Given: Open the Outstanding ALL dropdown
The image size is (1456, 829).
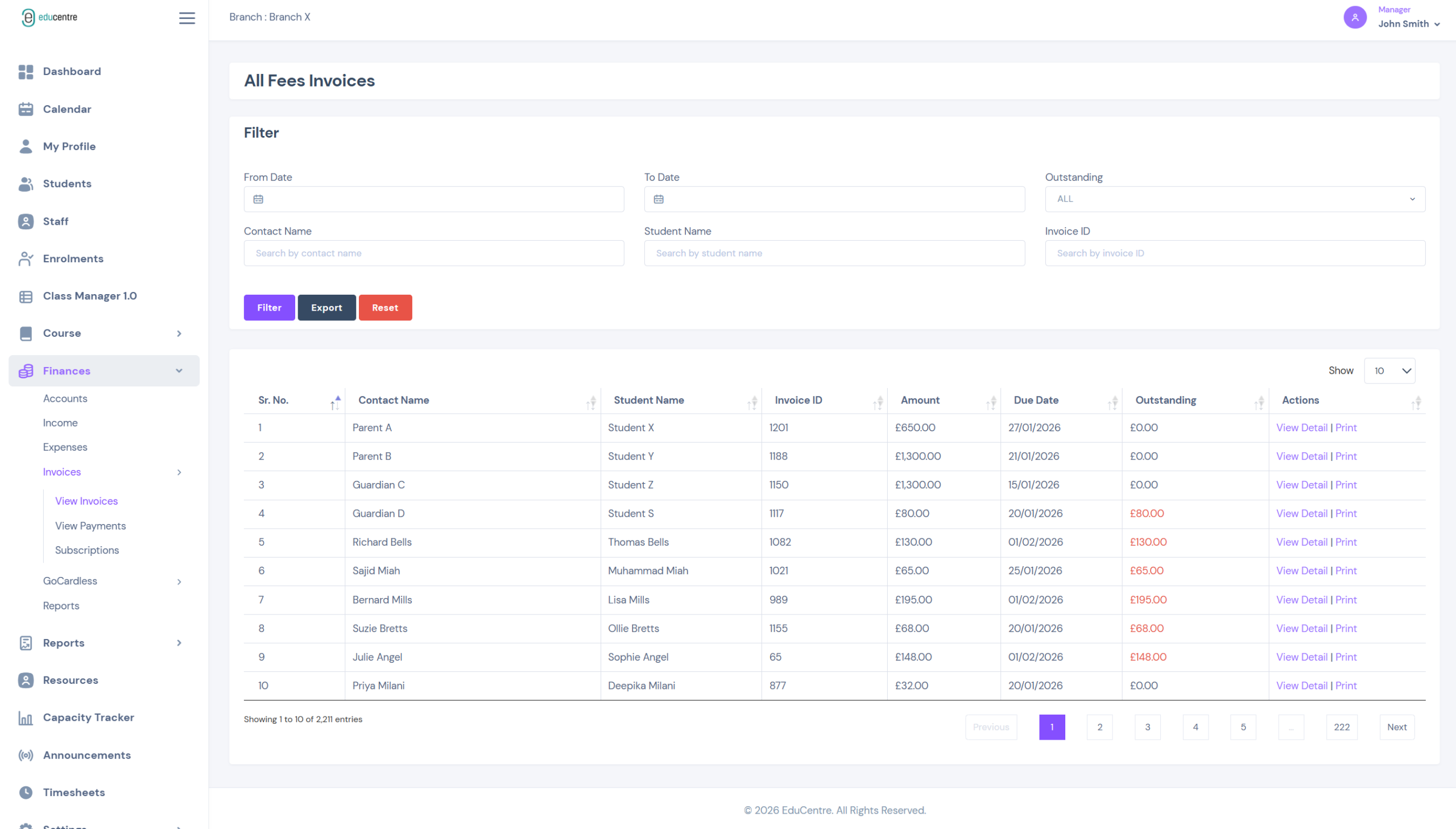Looking at the screenshot, I should 1234,199.
